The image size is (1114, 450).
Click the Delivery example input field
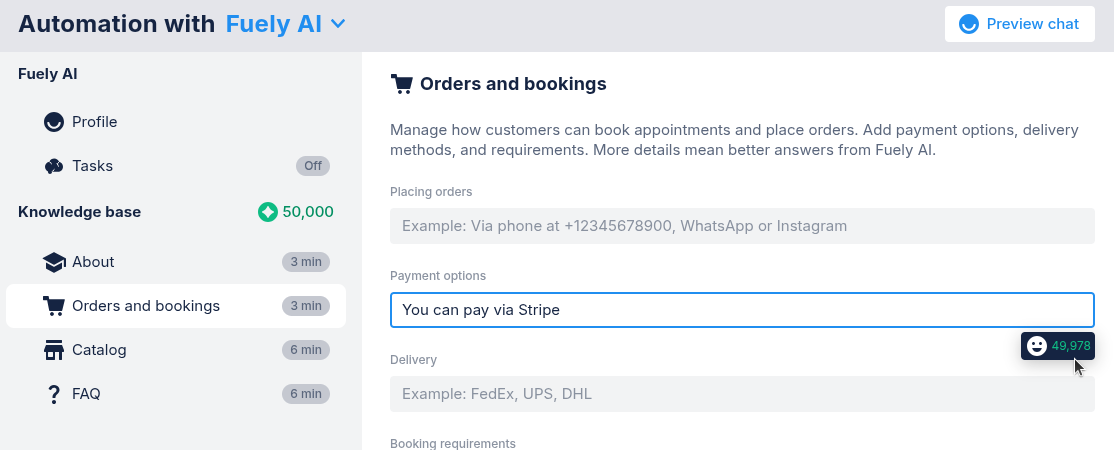(742, 394)
